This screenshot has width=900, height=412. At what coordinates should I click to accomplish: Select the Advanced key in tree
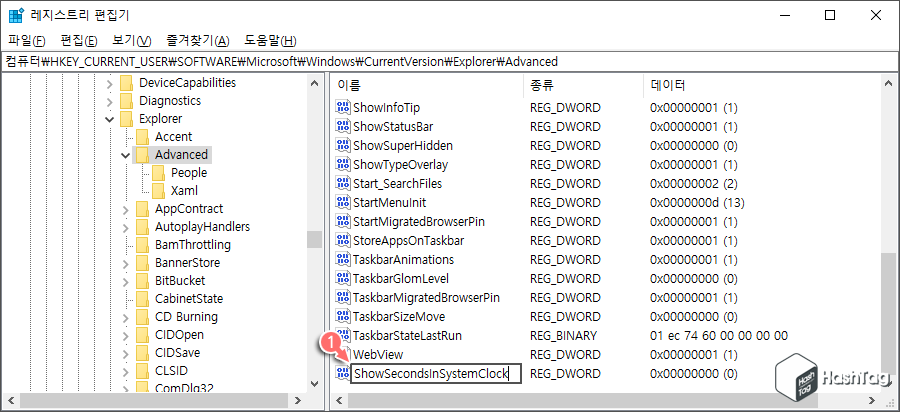[x=181, y=155]
